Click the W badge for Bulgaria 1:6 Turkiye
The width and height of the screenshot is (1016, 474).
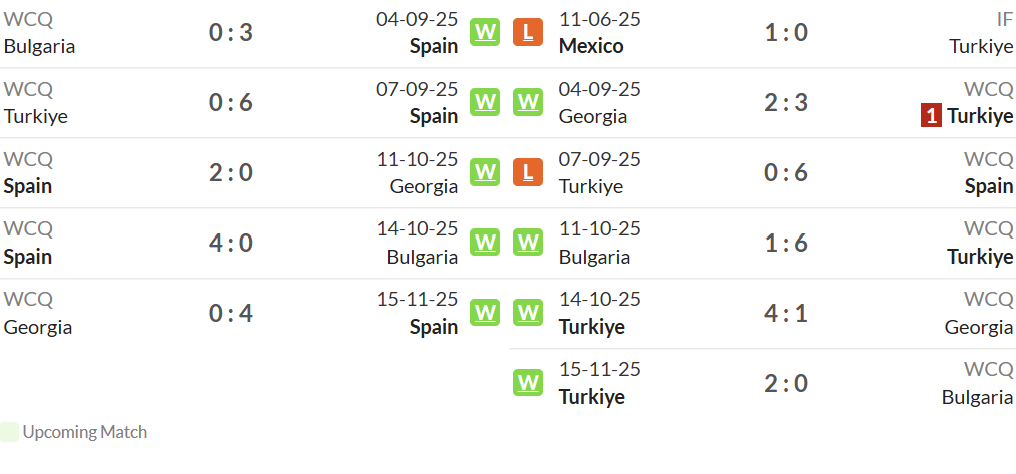(528, 242)
